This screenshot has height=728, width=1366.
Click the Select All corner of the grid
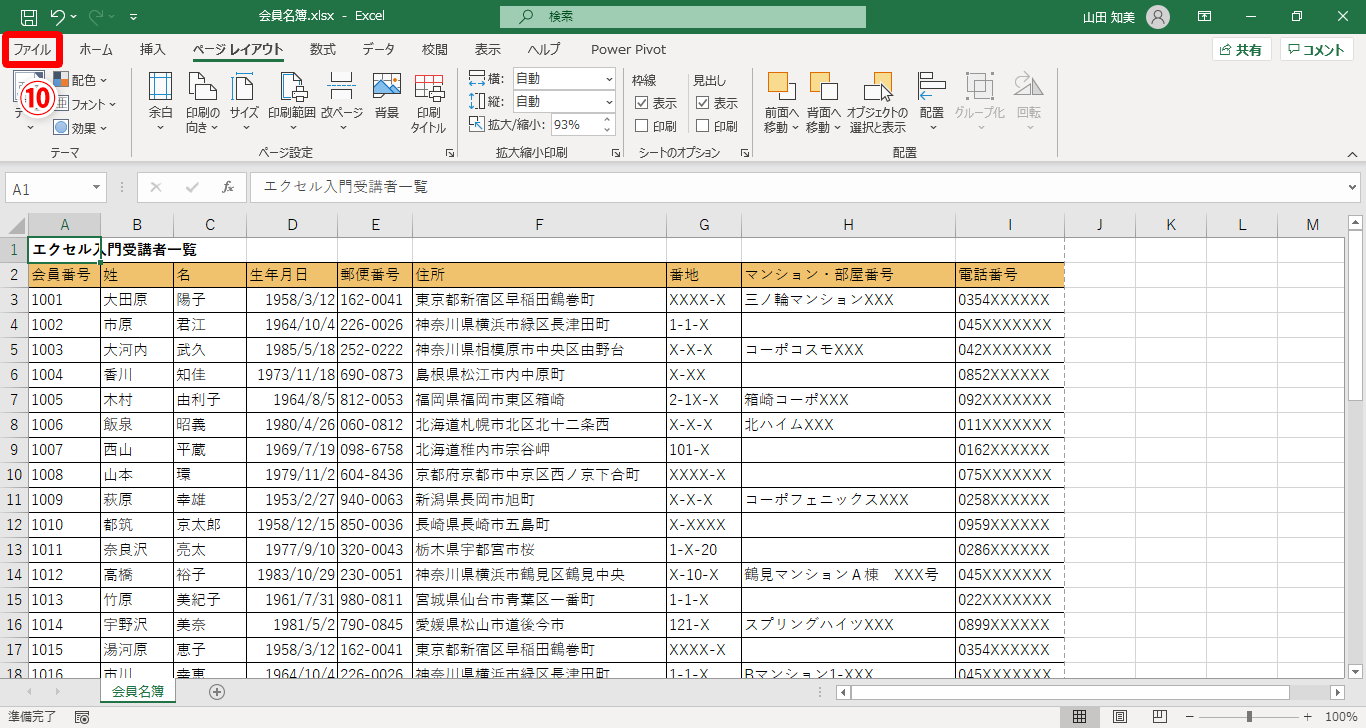14,225
